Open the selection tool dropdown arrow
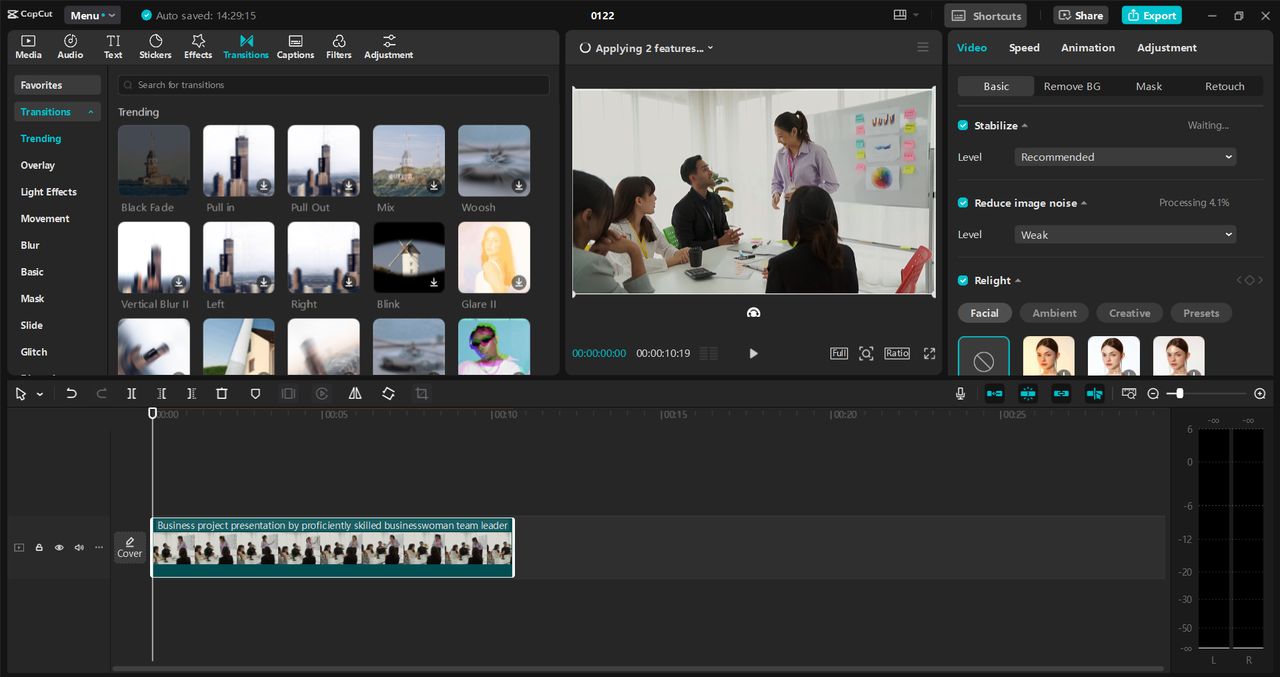This screenshot has height=677, width=1280. (40, 394)
